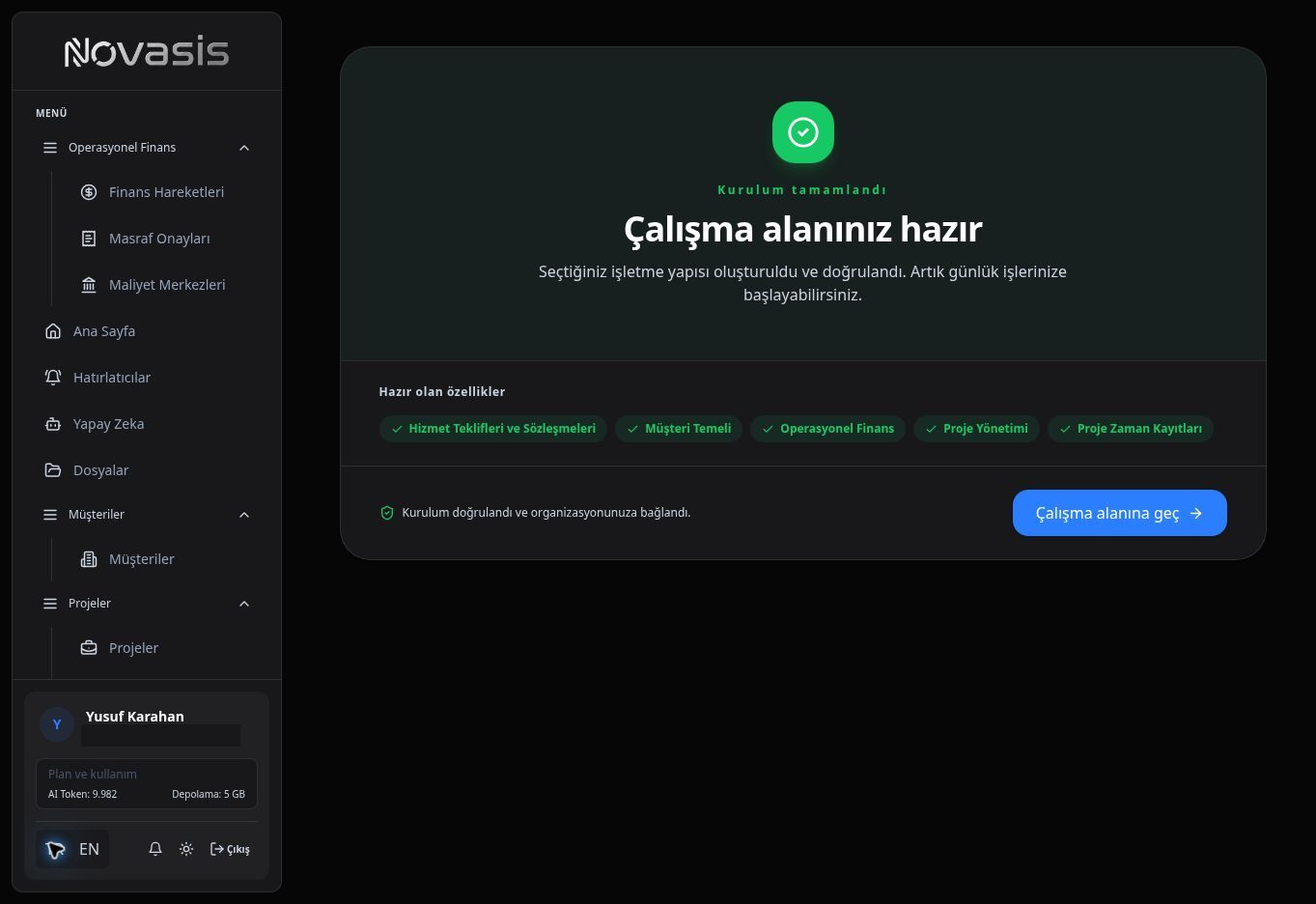Screen dimensions: 1316x904
Task: Log out with the Çıkış button
Action: click(x=230, y=849)
